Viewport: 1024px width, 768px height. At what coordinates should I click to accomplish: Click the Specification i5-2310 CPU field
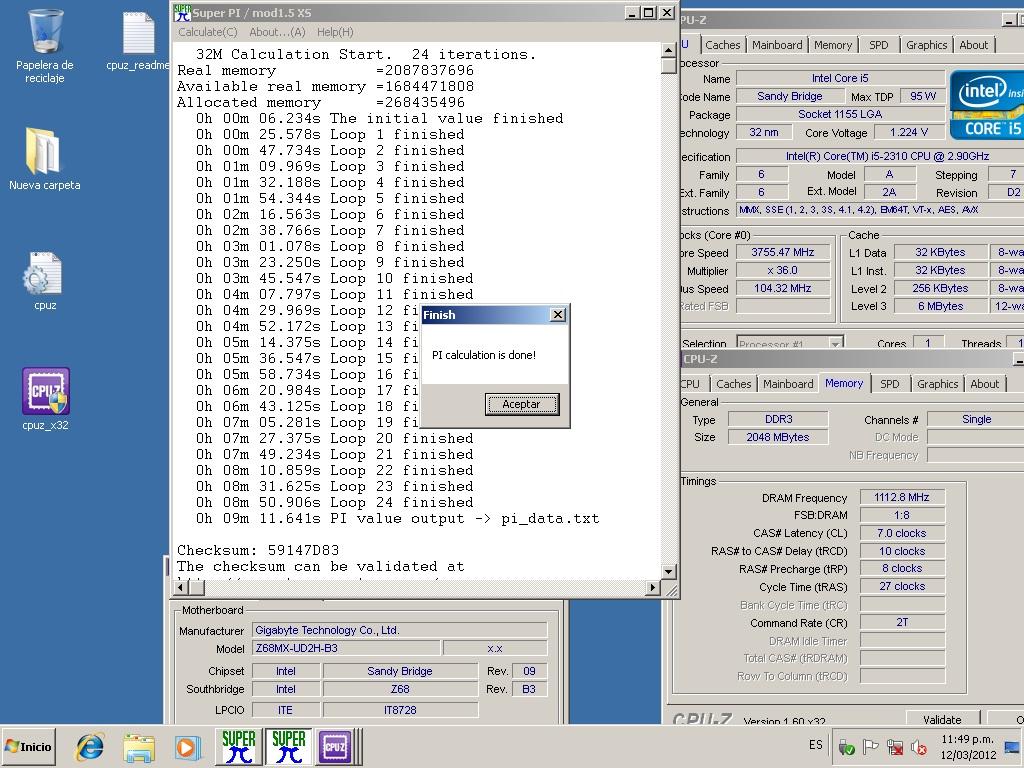click(880, 157)
